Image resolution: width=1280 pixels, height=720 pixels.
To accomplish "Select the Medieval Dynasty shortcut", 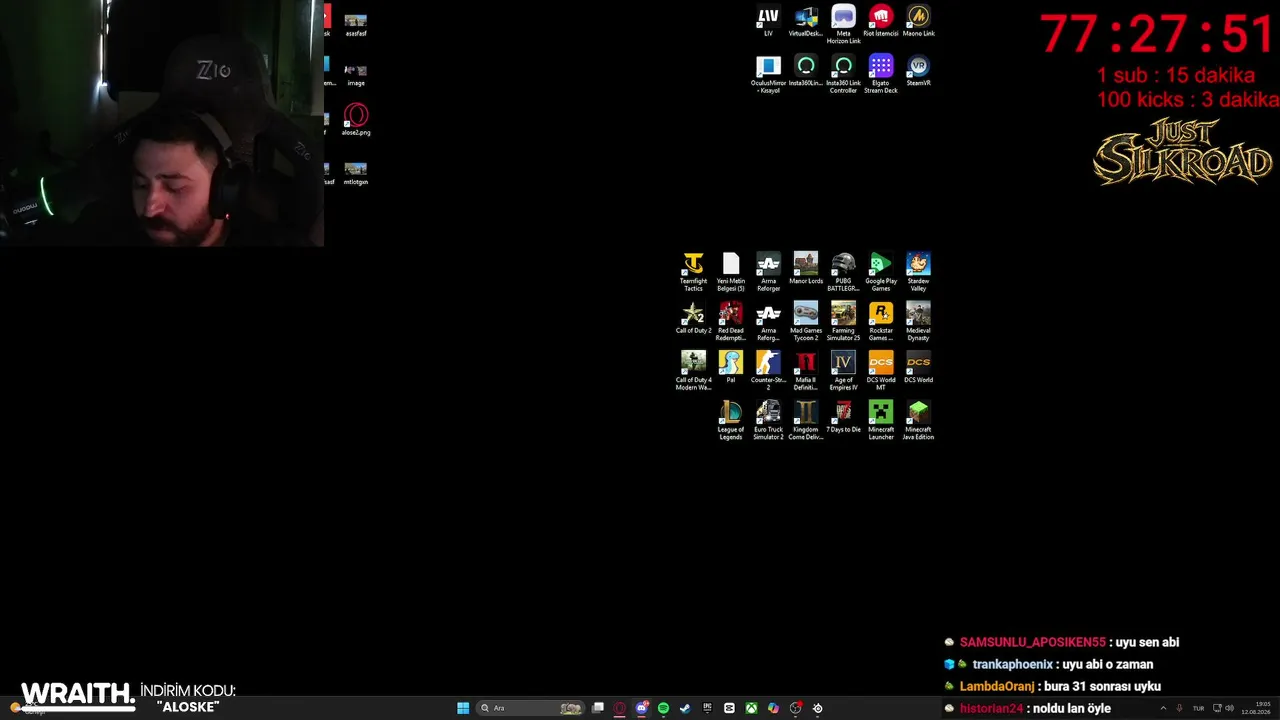I will click(918, 322).
